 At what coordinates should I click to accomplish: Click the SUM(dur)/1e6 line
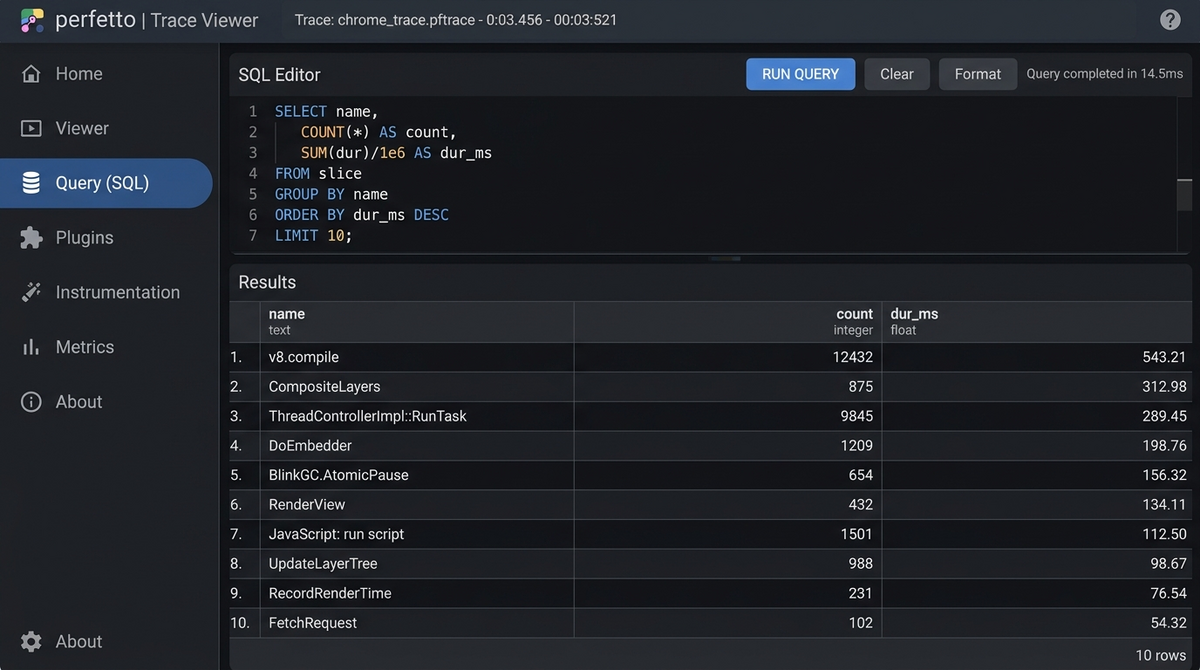[x=396, y=153]
